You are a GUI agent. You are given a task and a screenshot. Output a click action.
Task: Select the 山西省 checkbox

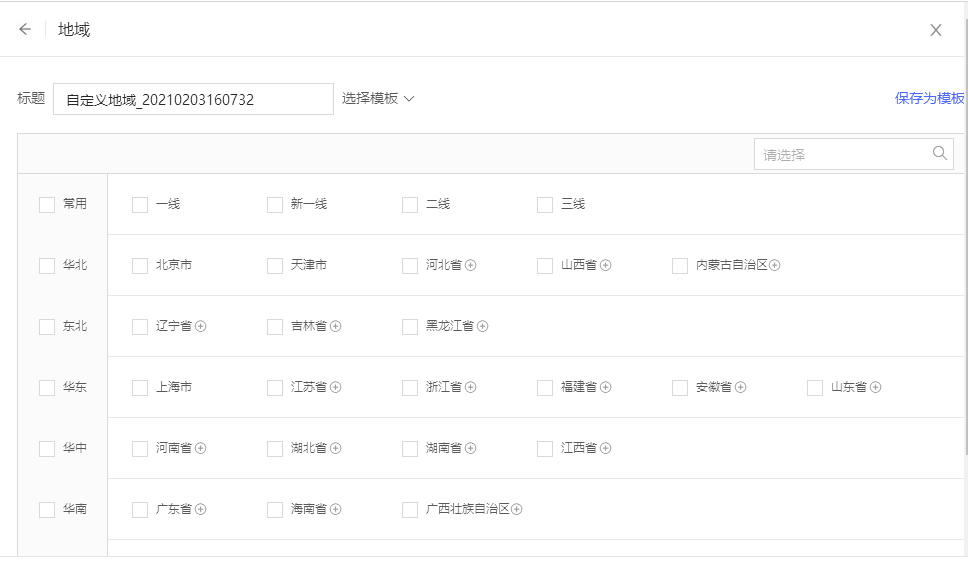[545, 265]
